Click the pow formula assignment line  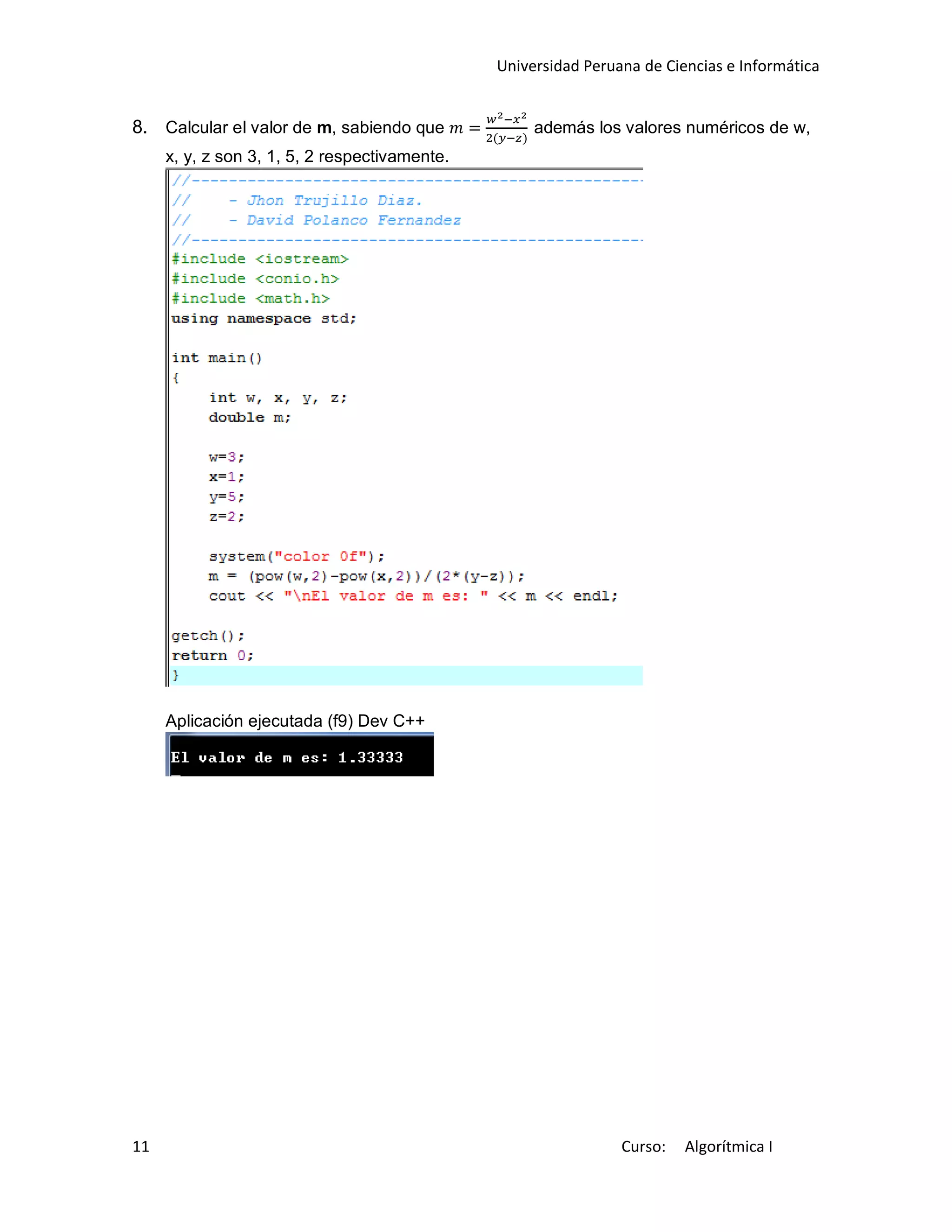[x=366, y=576]
